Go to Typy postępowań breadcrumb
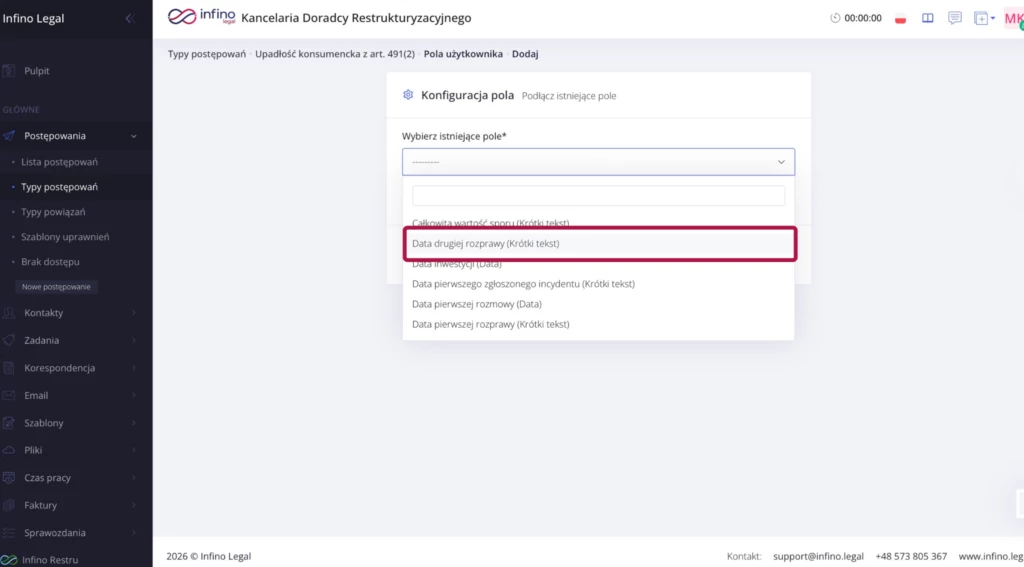The width and height of the screenshot is (1024, 567). pyautogui.click(x=207, y=54)
